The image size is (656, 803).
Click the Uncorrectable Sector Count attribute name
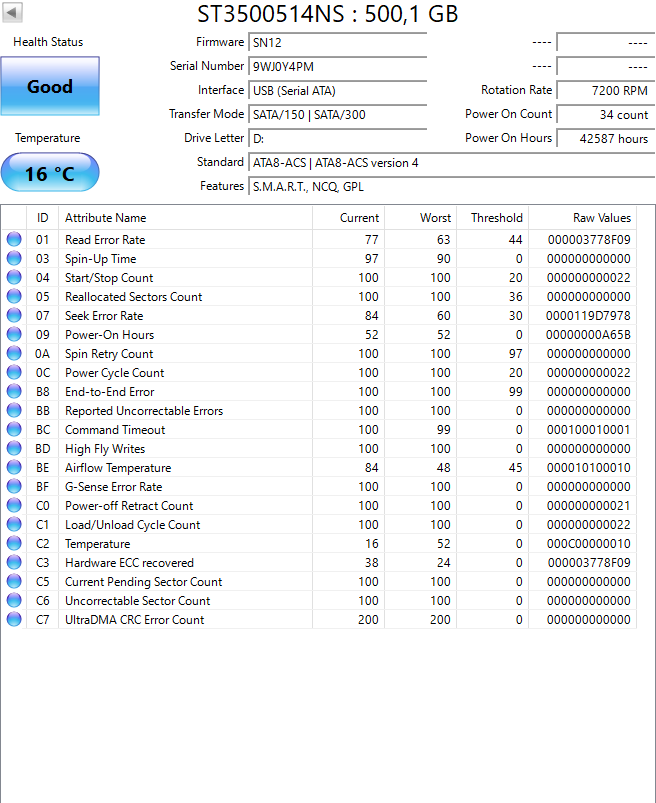[137, 601]
